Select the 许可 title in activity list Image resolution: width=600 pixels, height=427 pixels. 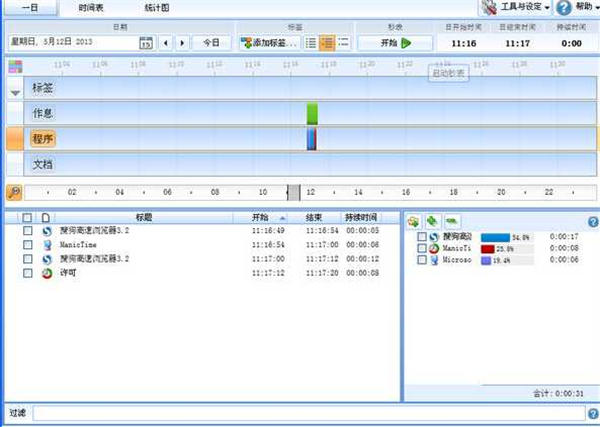(x=68, y=273)
